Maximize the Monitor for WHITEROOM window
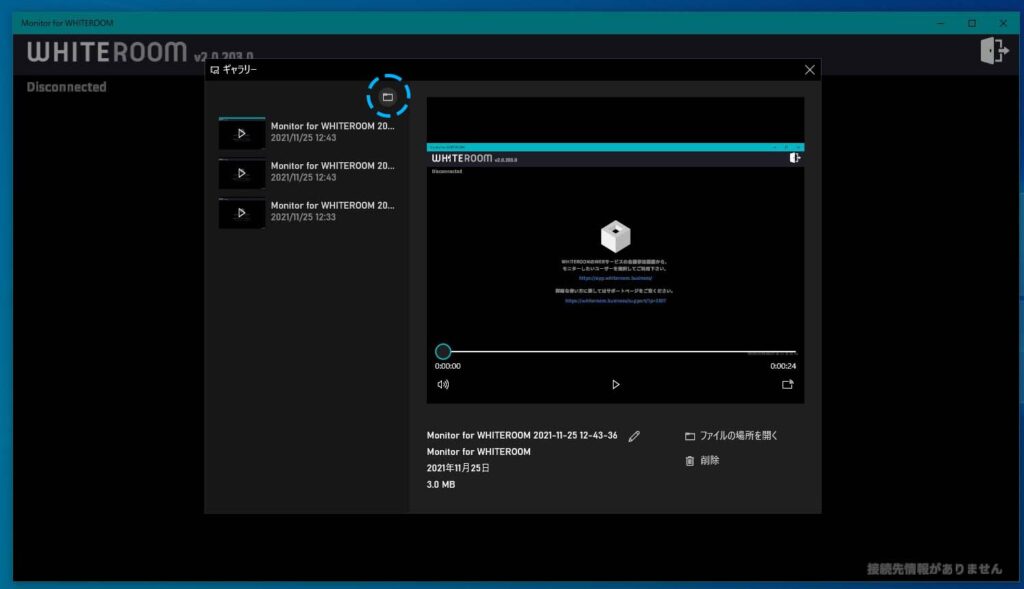1024x589 pixels. 972,23
